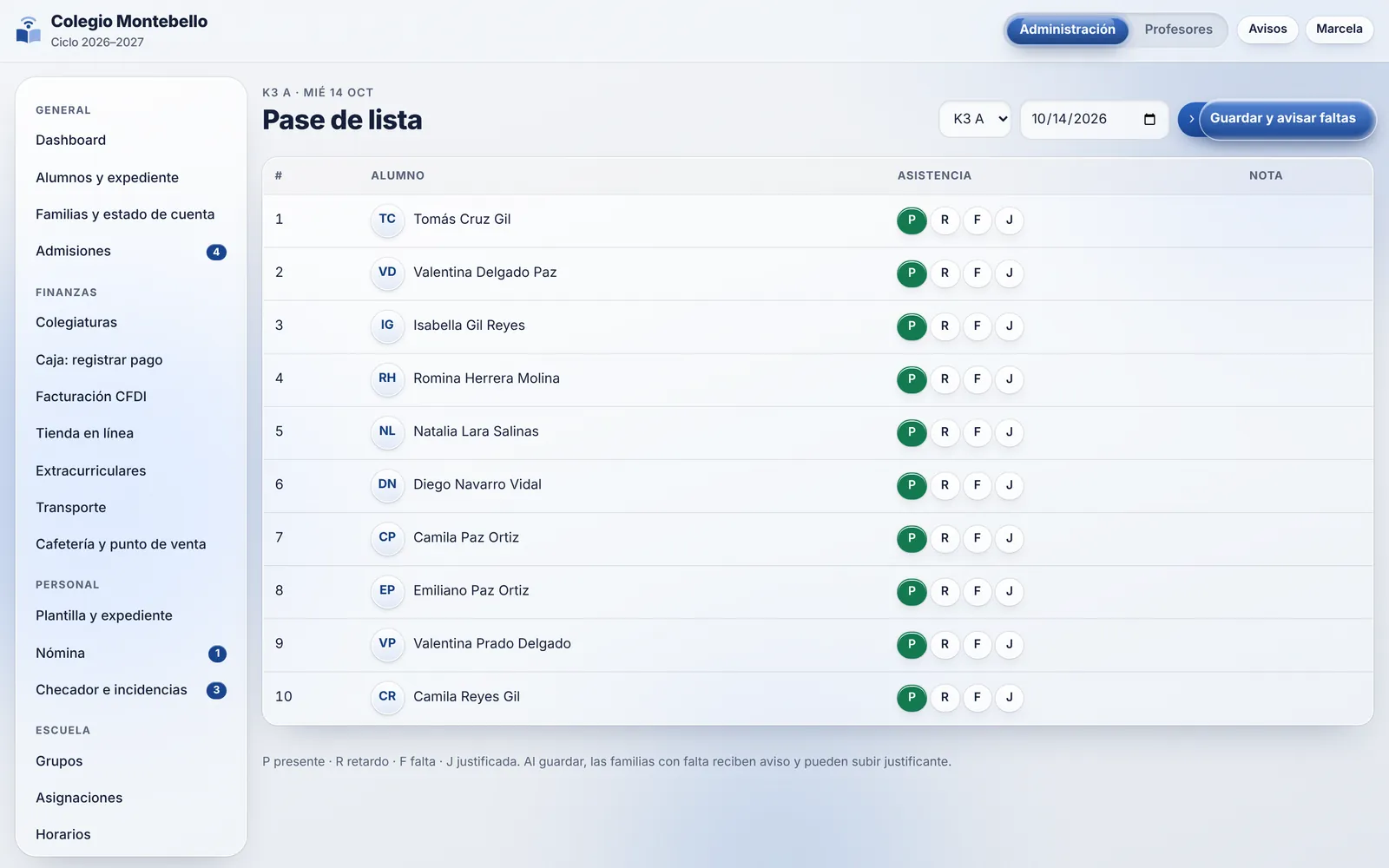Click the TC avatar for Tomás Cruz Gil

click(387, 220)
